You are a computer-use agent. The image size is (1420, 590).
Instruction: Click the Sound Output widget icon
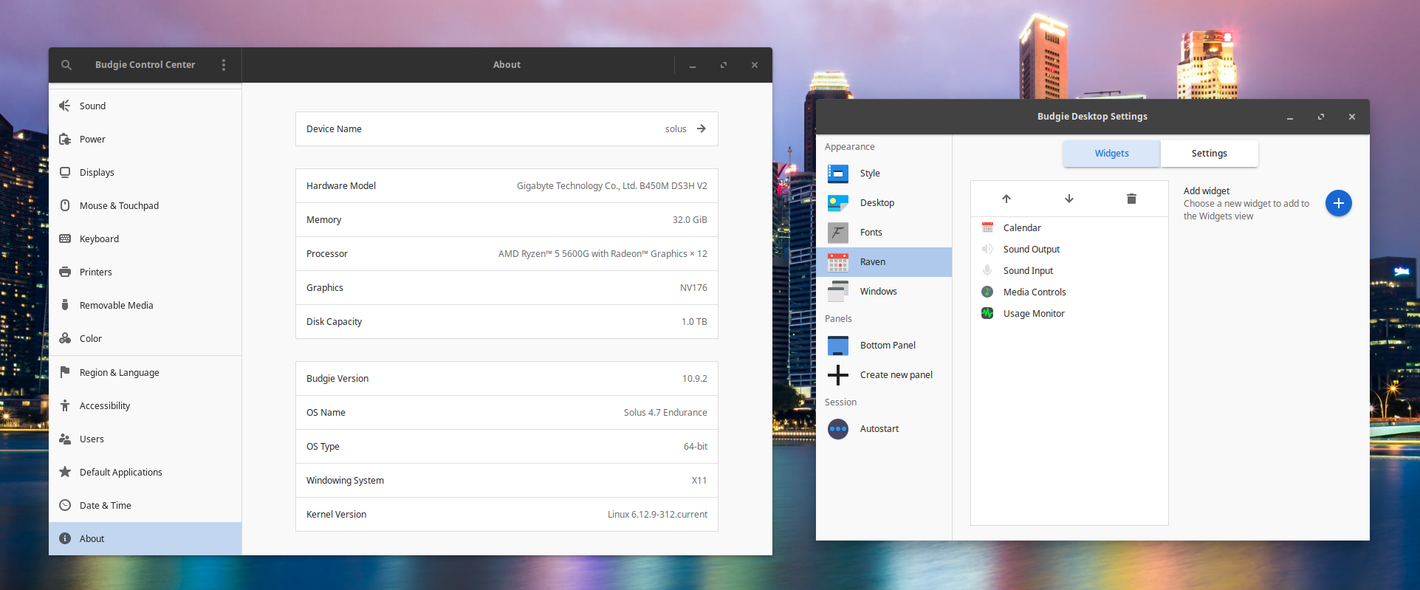coord(988,249)
